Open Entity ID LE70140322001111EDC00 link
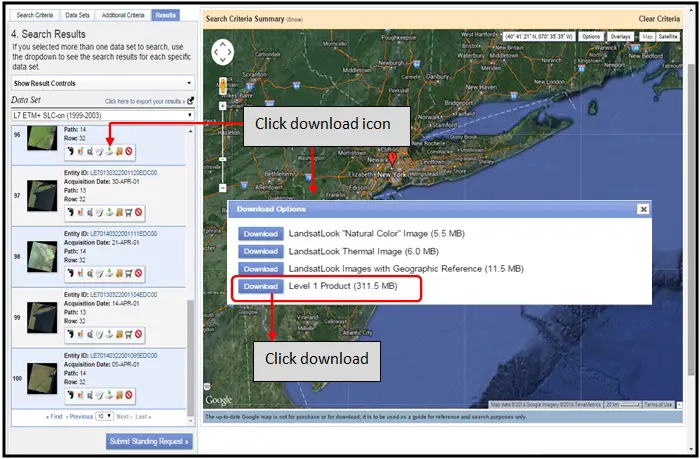 coord(124,234)
